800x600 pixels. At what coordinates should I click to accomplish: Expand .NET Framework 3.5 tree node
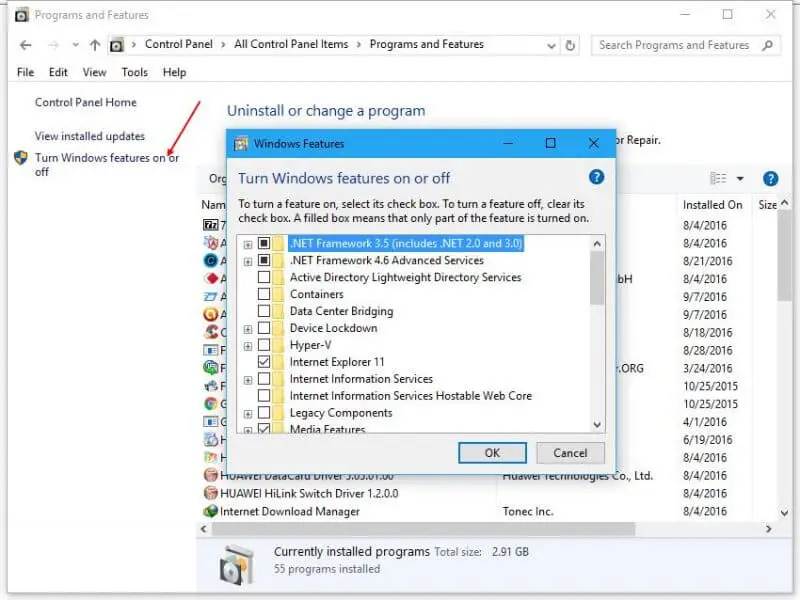248,244
